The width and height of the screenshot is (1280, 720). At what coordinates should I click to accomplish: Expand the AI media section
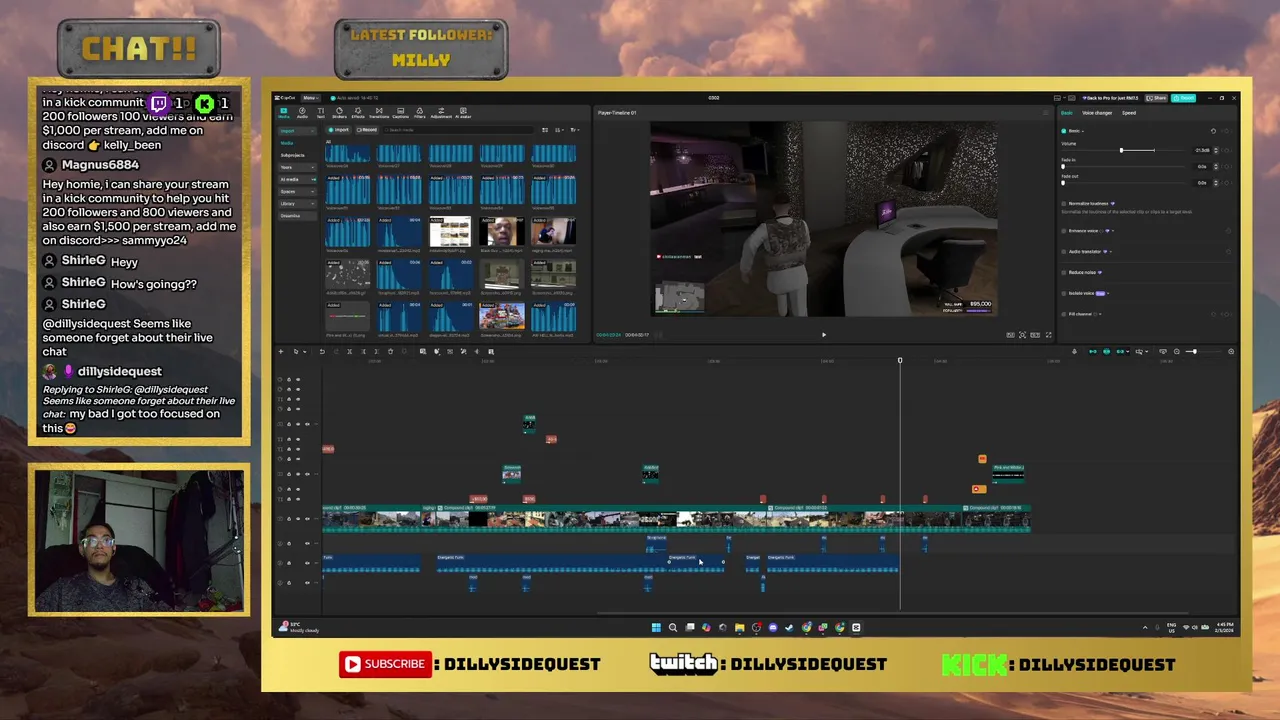click(x=297, y=179)
